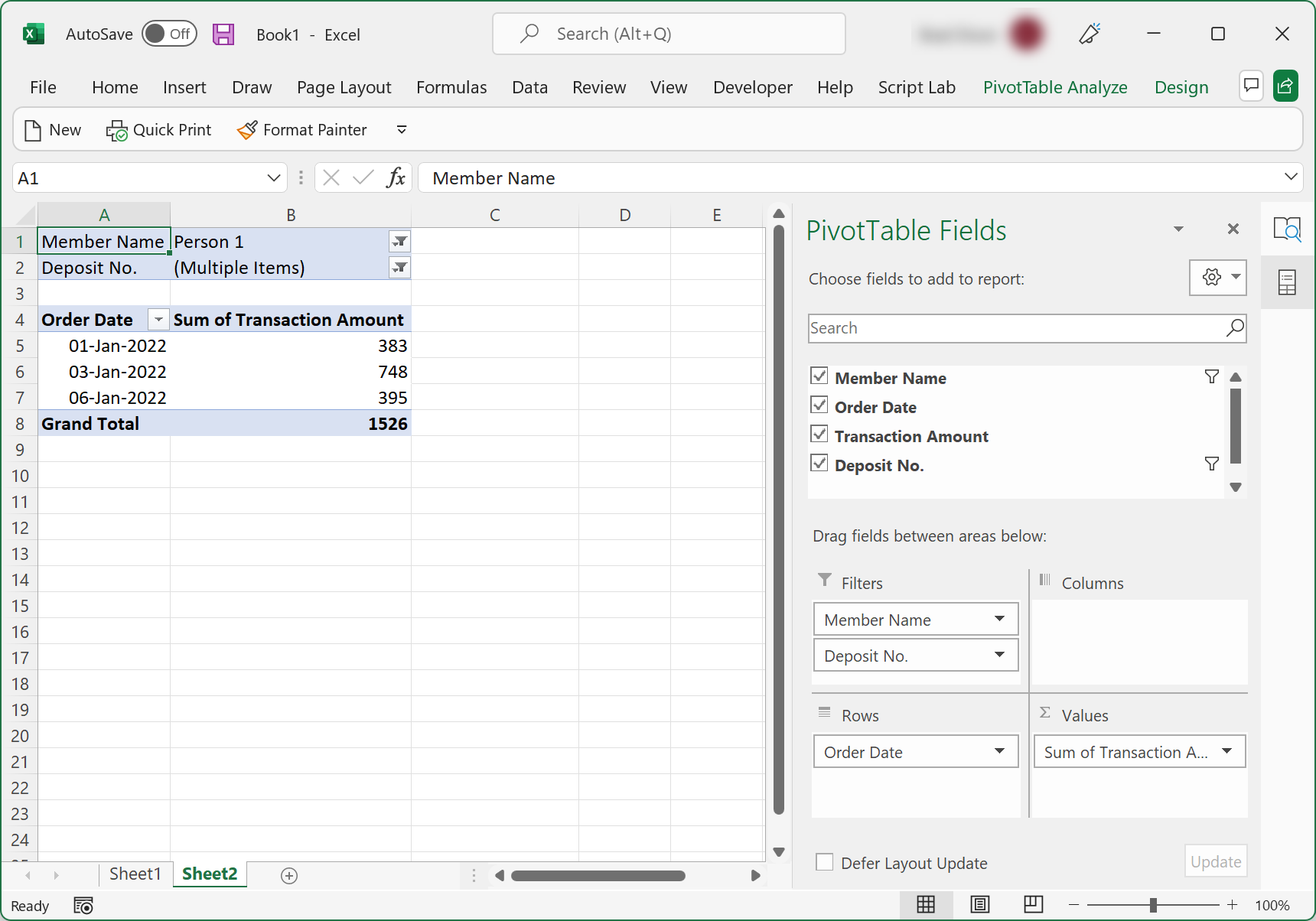
Task: Open the Coming Soon pen icon
Action: click(1090, 34)
